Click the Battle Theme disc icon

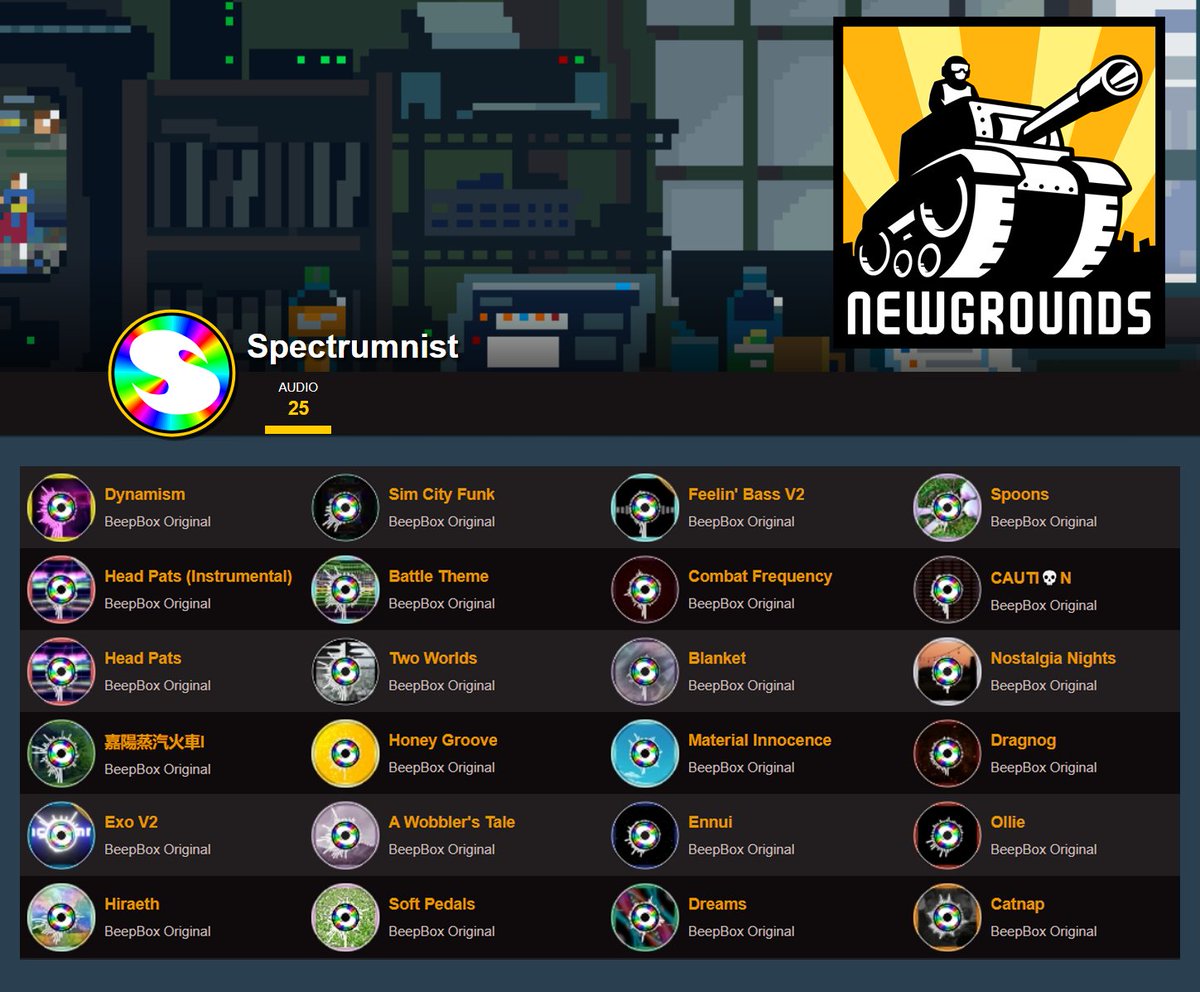[345, 589]
